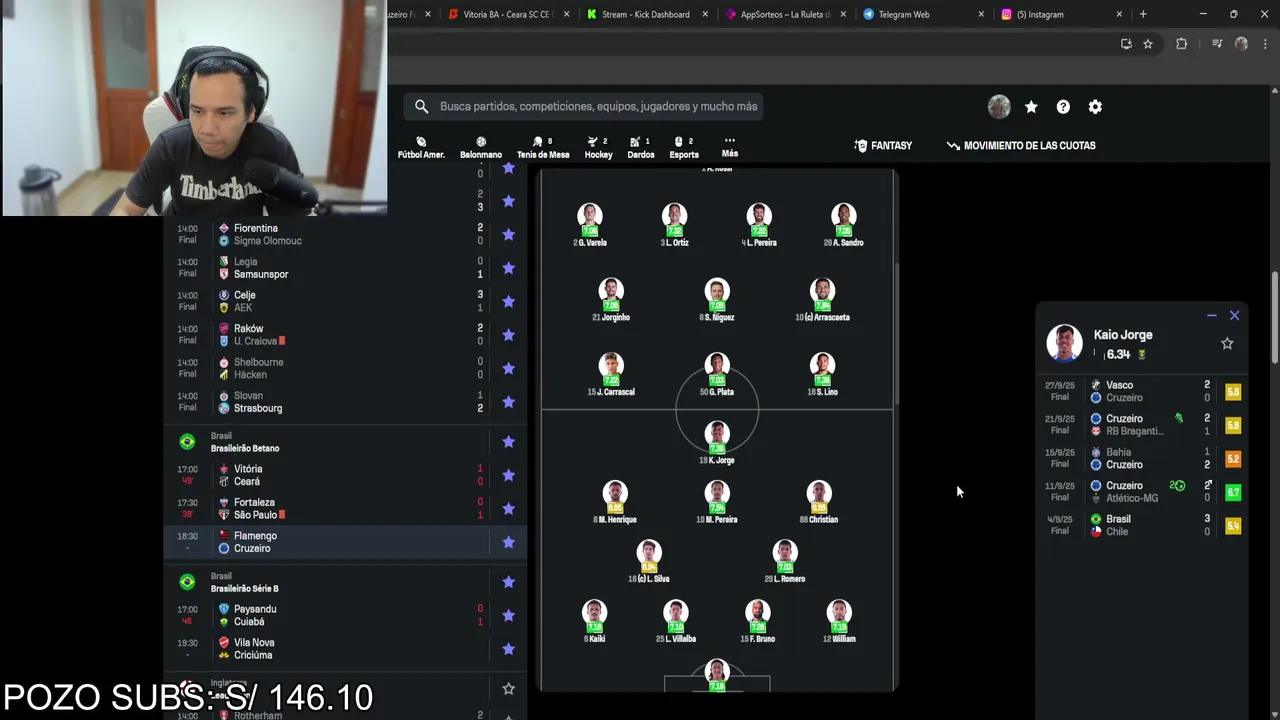Select player Arrascaeta in lineup

pyautogui.click(x=822, y=300)
